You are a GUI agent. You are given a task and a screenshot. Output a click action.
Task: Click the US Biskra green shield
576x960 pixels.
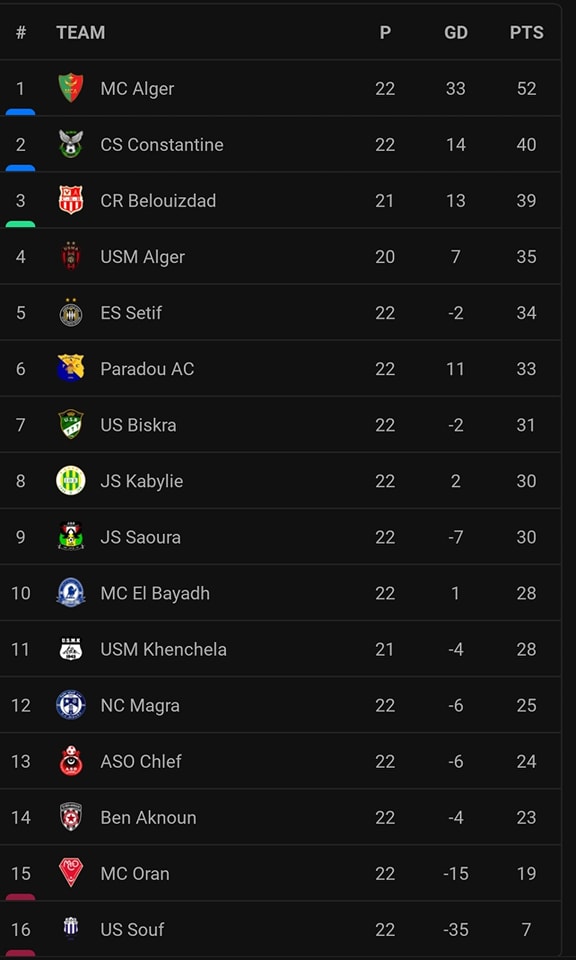(x=70, y=424)
